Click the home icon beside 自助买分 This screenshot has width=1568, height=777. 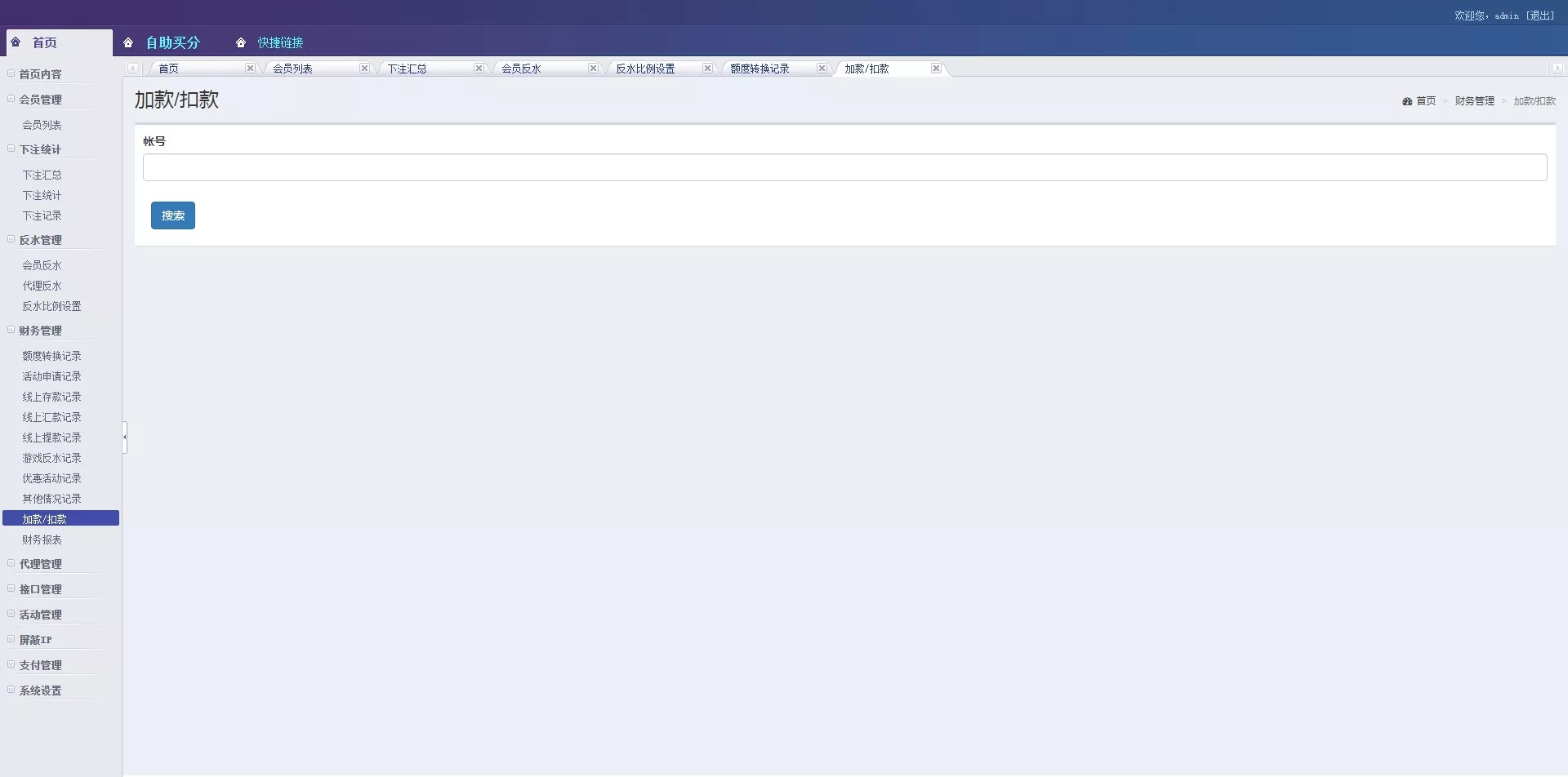click(128, 42)
